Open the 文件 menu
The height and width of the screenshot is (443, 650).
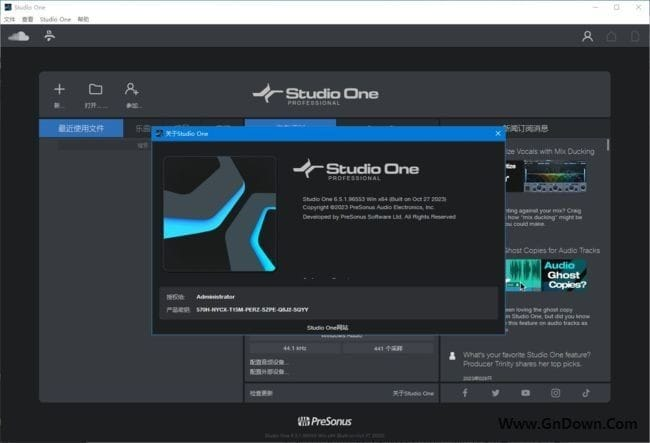[10, 19]
